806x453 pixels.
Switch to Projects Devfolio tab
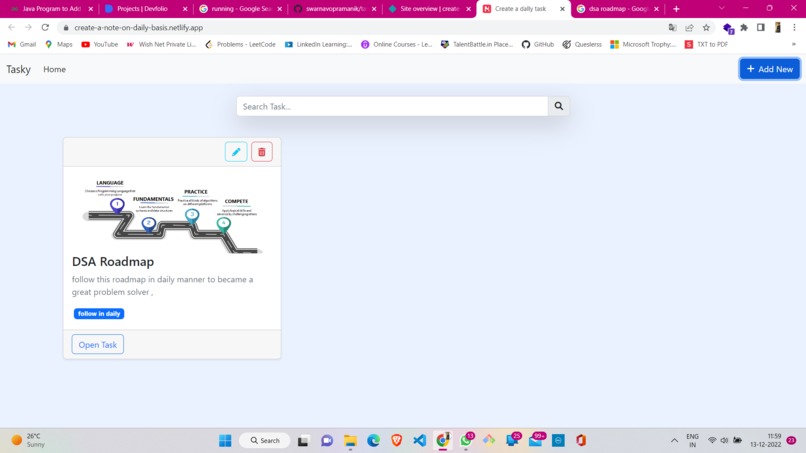[145, 9]
